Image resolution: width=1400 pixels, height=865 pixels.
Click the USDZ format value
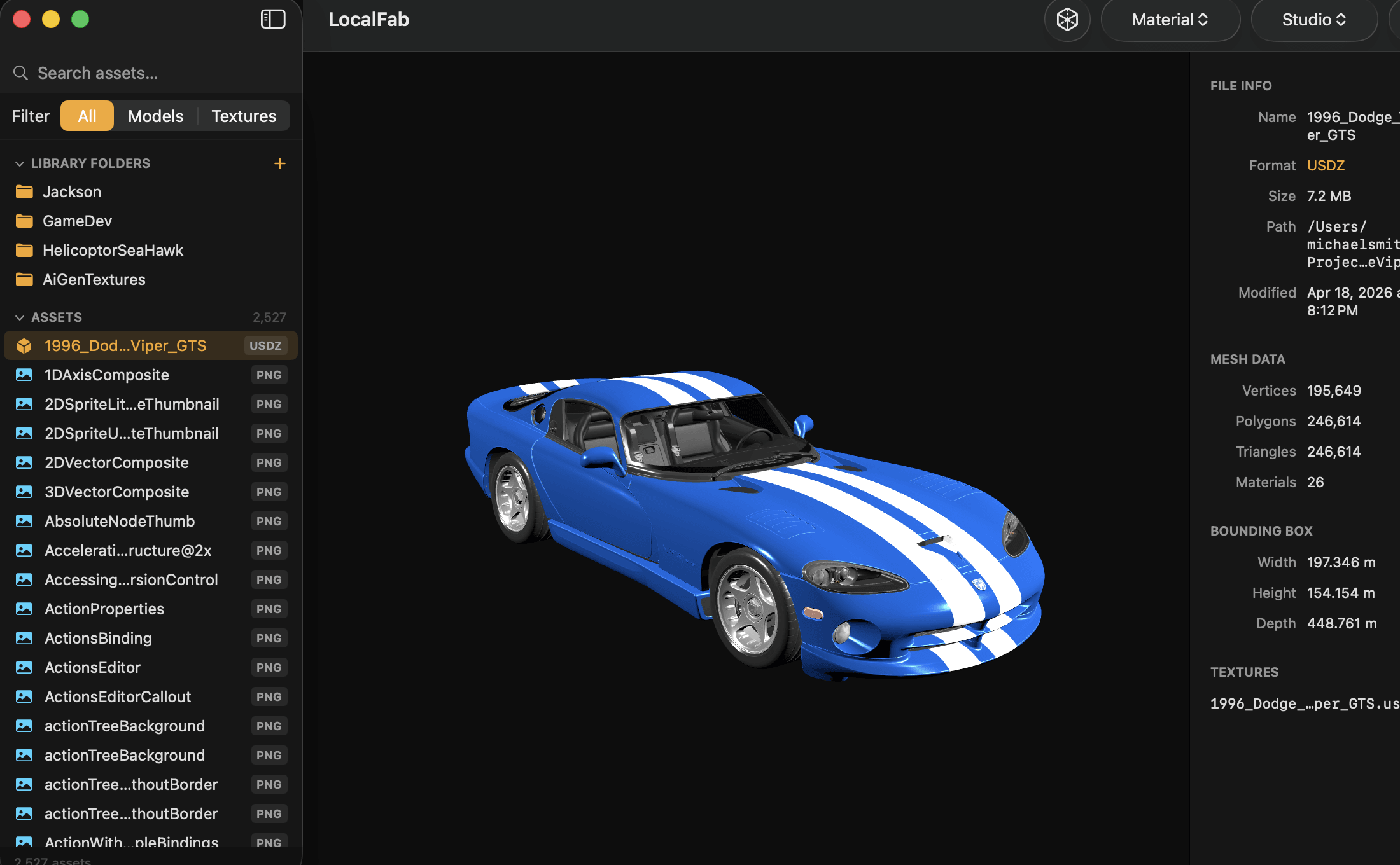[1326, 165]
